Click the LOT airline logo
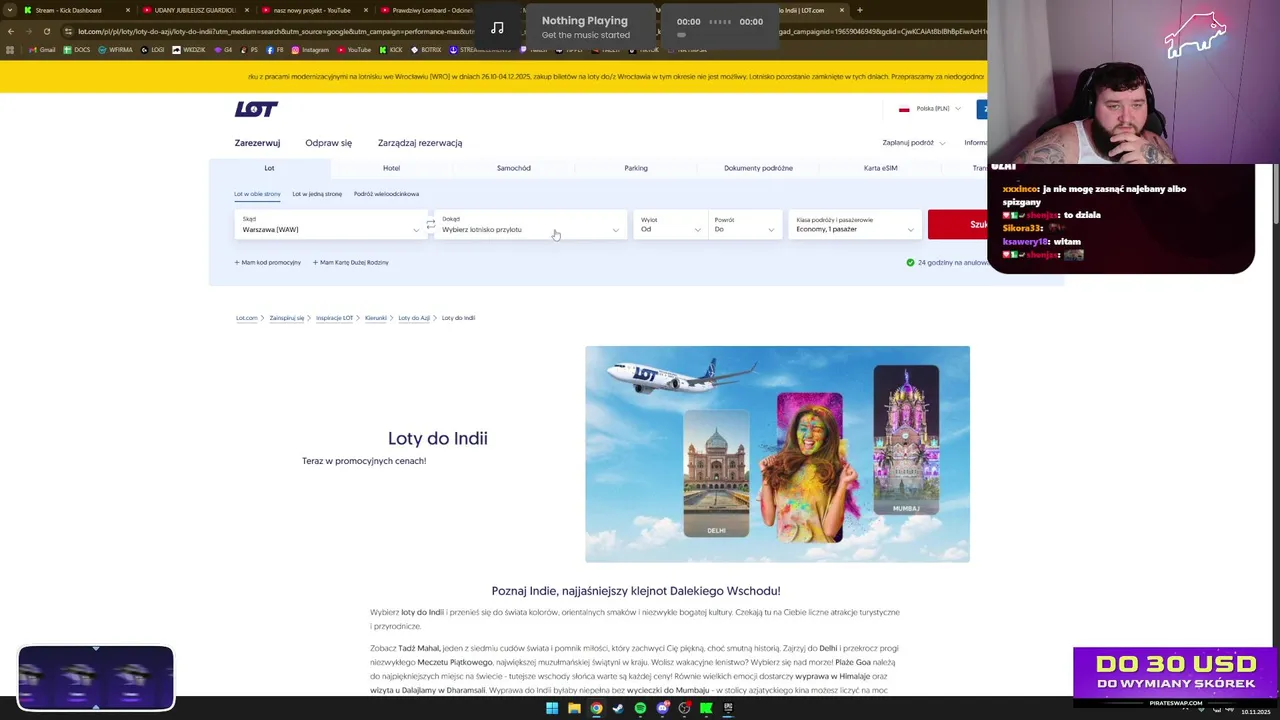The width and height of the screenshot is (1280, 720). [x=256, y=109]
